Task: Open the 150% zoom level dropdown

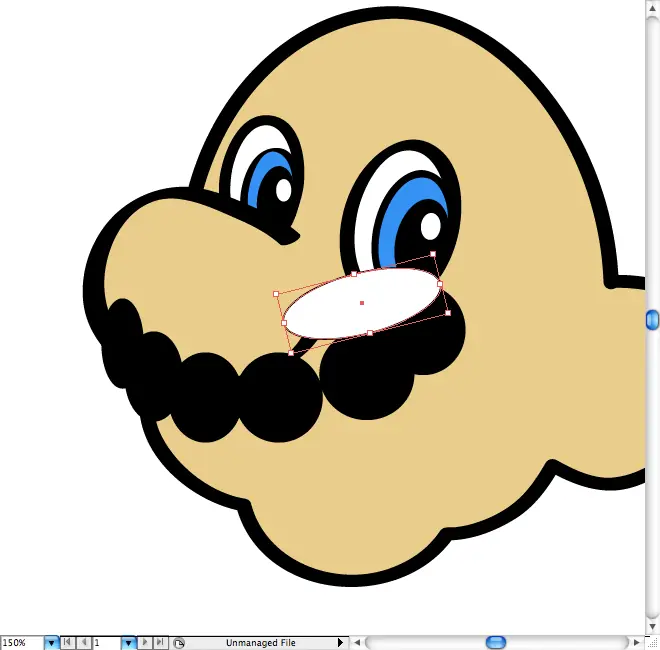Action: pyautogui.click(x=51, y=643)
